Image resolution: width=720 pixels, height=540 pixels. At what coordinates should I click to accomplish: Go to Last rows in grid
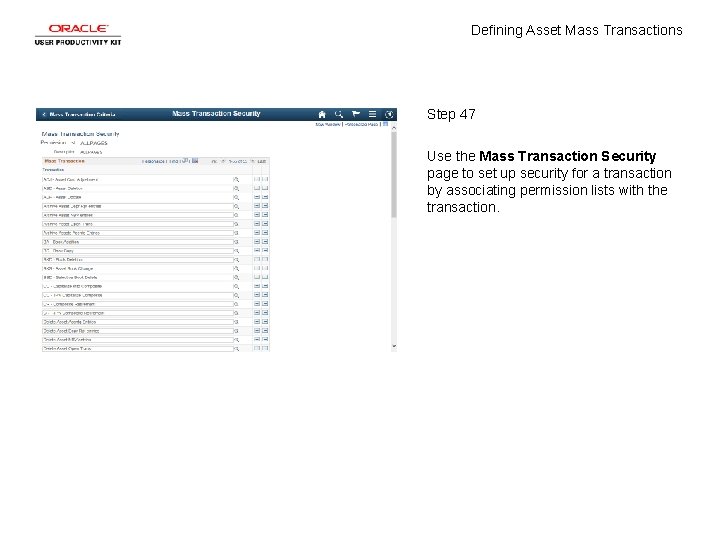262,162
